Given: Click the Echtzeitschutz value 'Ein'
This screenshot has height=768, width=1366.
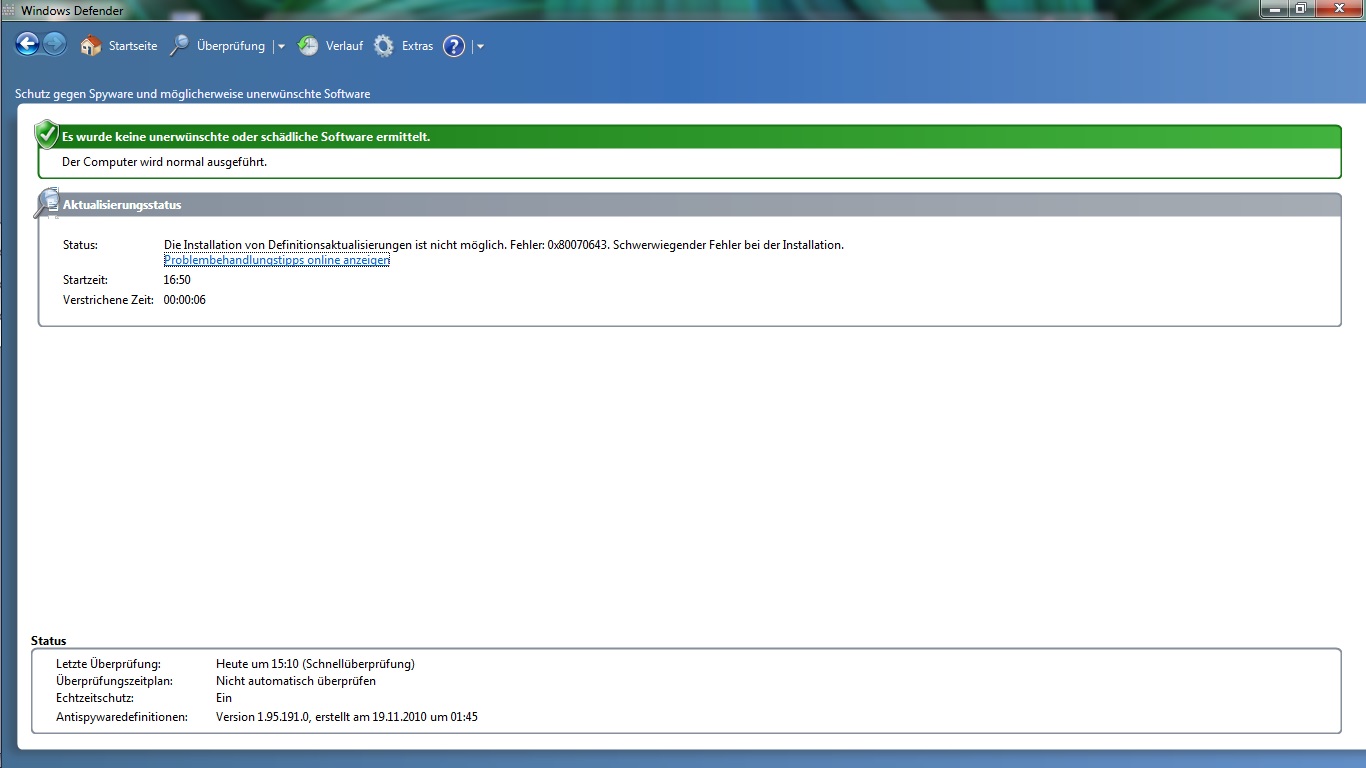Looking at the screenshot, I should [x=224, y=698].
